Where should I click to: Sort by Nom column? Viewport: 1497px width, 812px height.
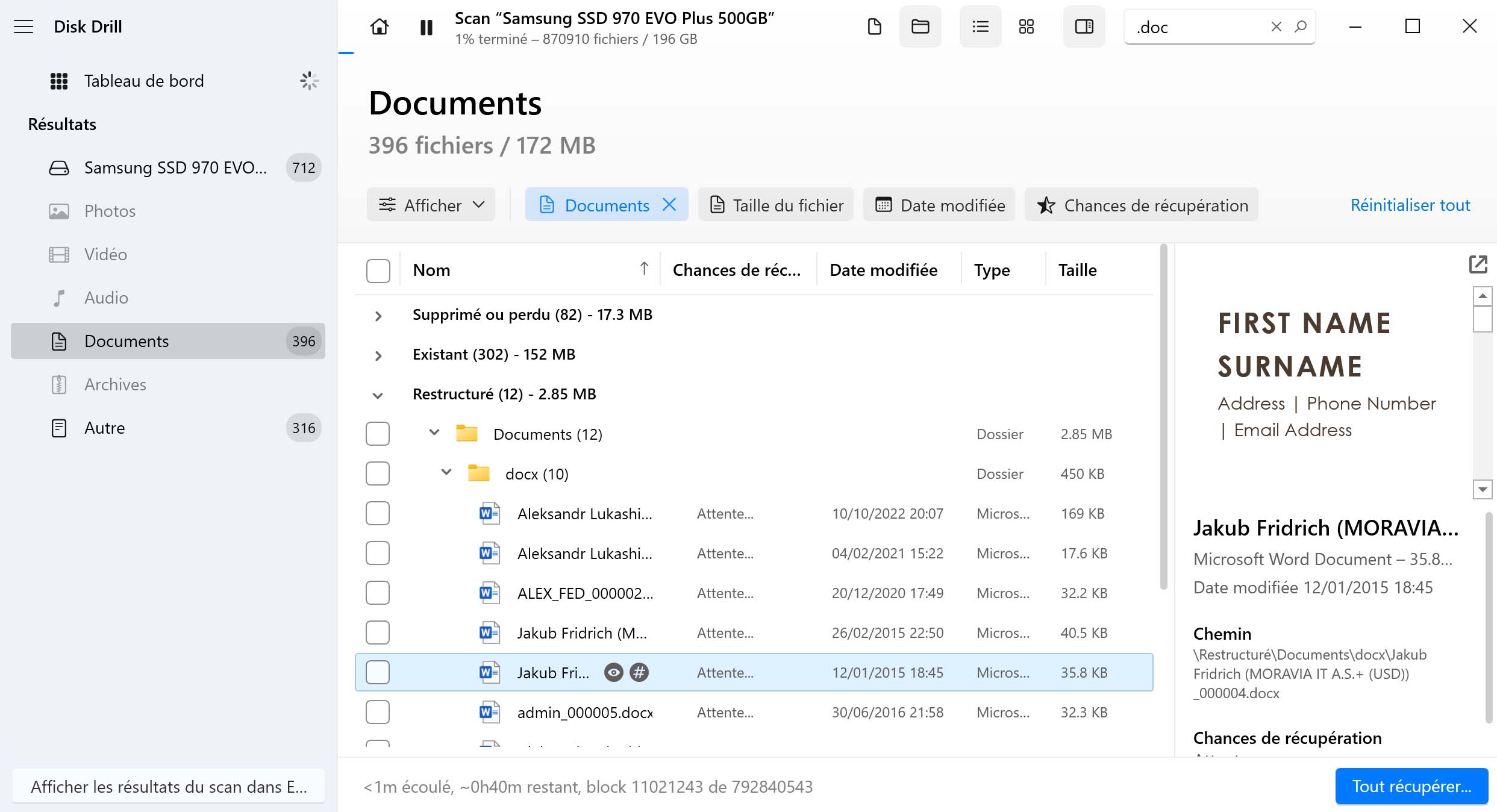531,270
